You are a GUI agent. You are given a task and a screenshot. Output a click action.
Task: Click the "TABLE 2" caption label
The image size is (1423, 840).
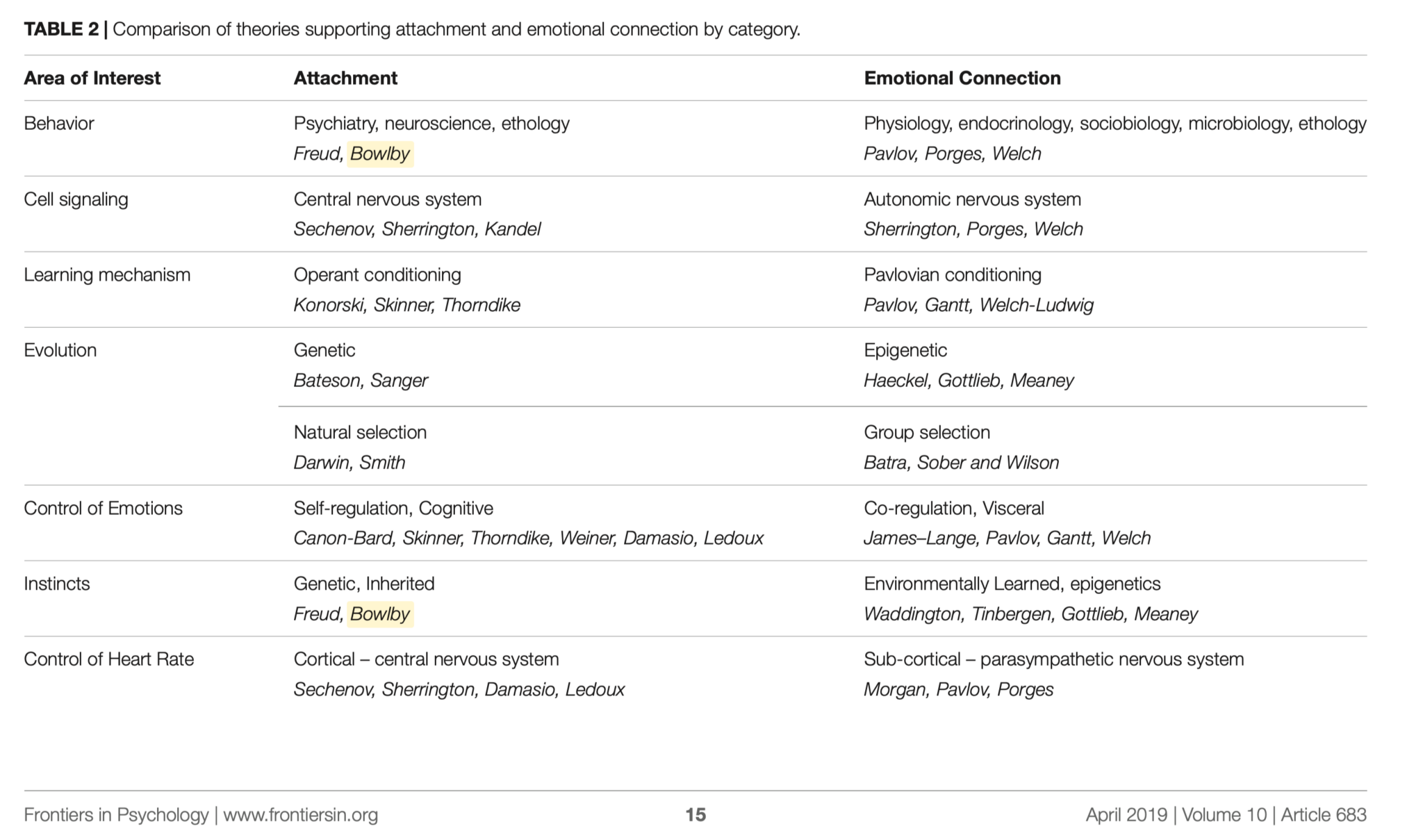point(61,29)
